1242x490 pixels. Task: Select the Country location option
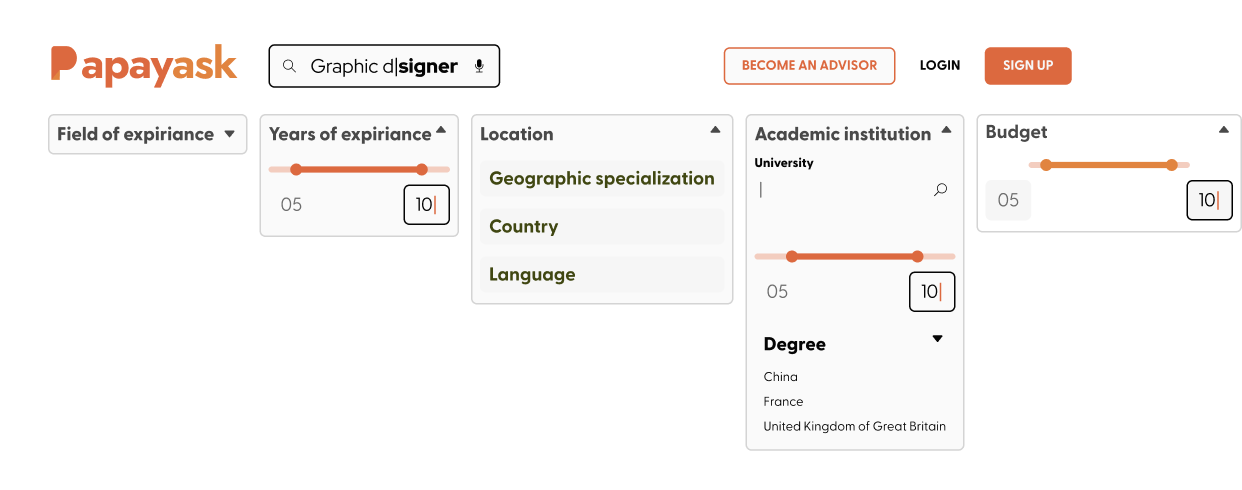click(x=602, y=227)
